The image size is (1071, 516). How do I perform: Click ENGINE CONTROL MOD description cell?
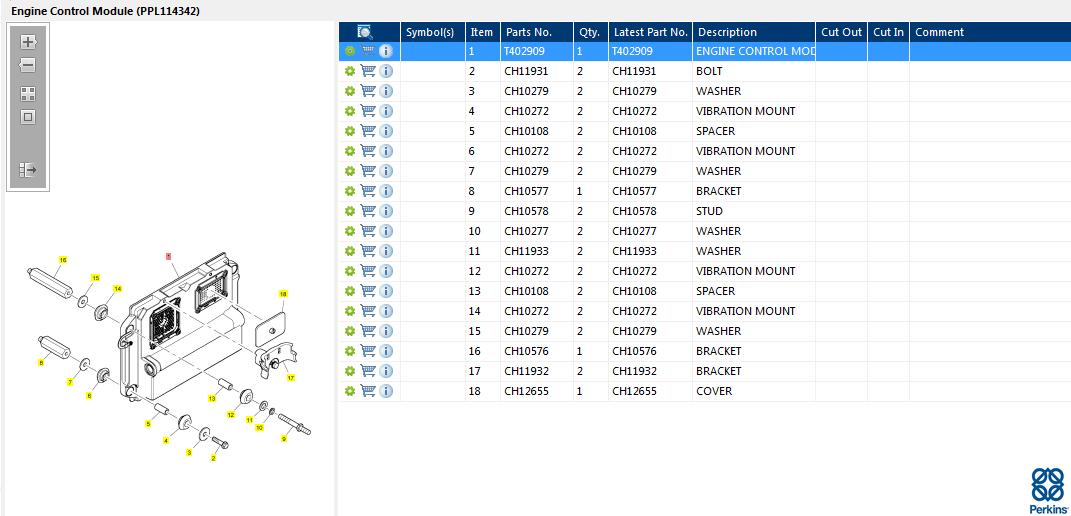click(x=755, y=51)
